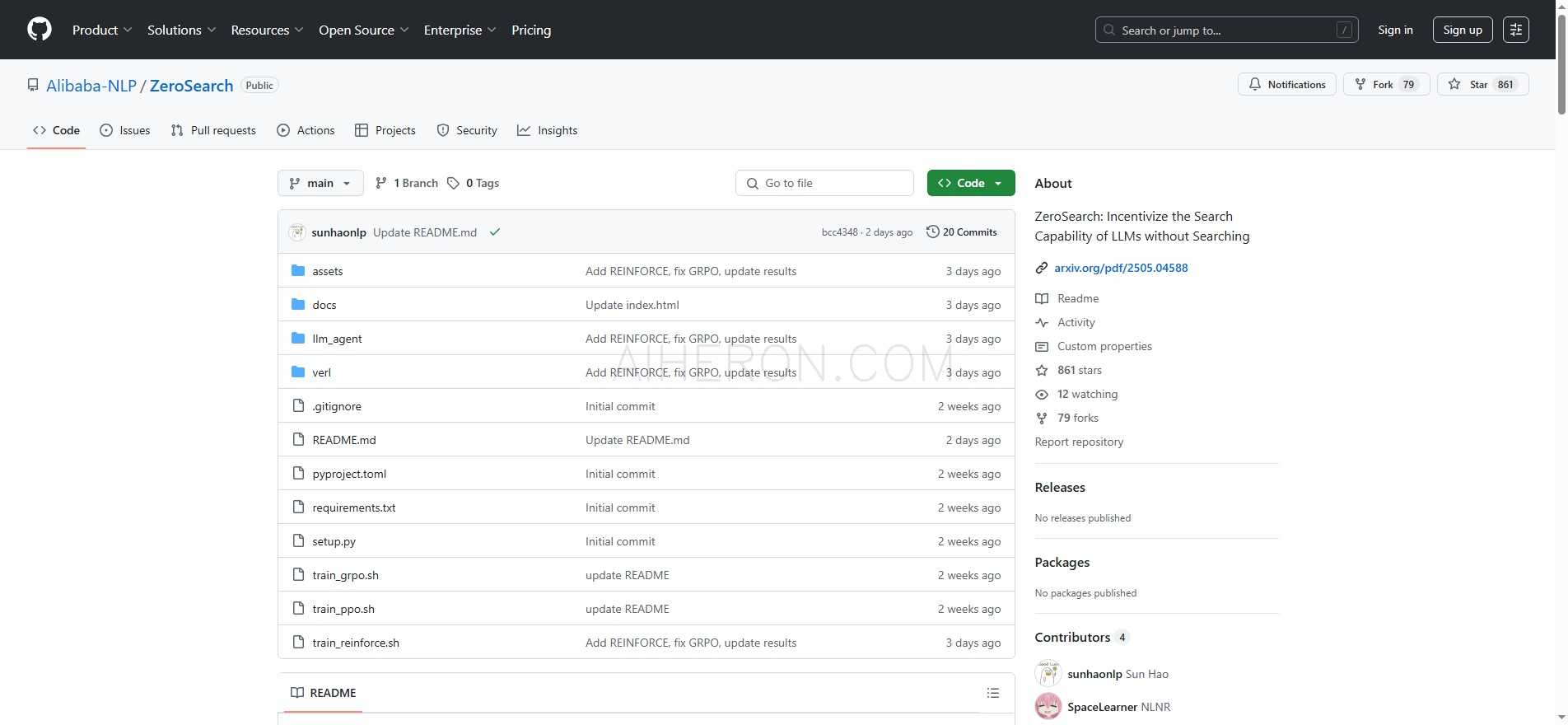Open the README.md file
The height and width of the screenshot is (725, 1568).
344,440
